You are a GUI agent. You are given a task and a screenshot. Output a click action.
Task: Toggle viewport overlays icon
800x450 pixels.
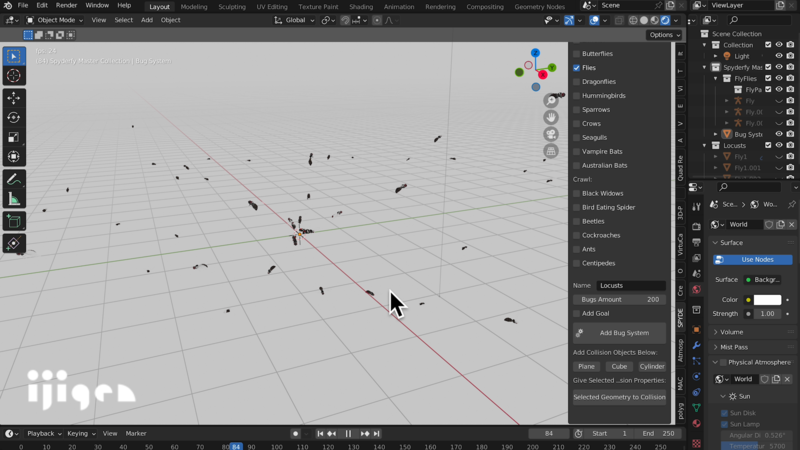coord(594,20)
